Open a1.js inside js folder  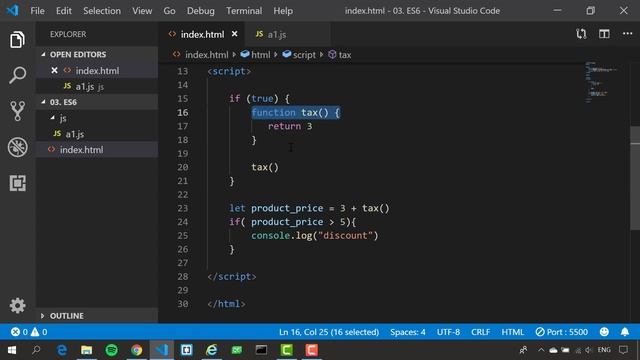point(97,134)
